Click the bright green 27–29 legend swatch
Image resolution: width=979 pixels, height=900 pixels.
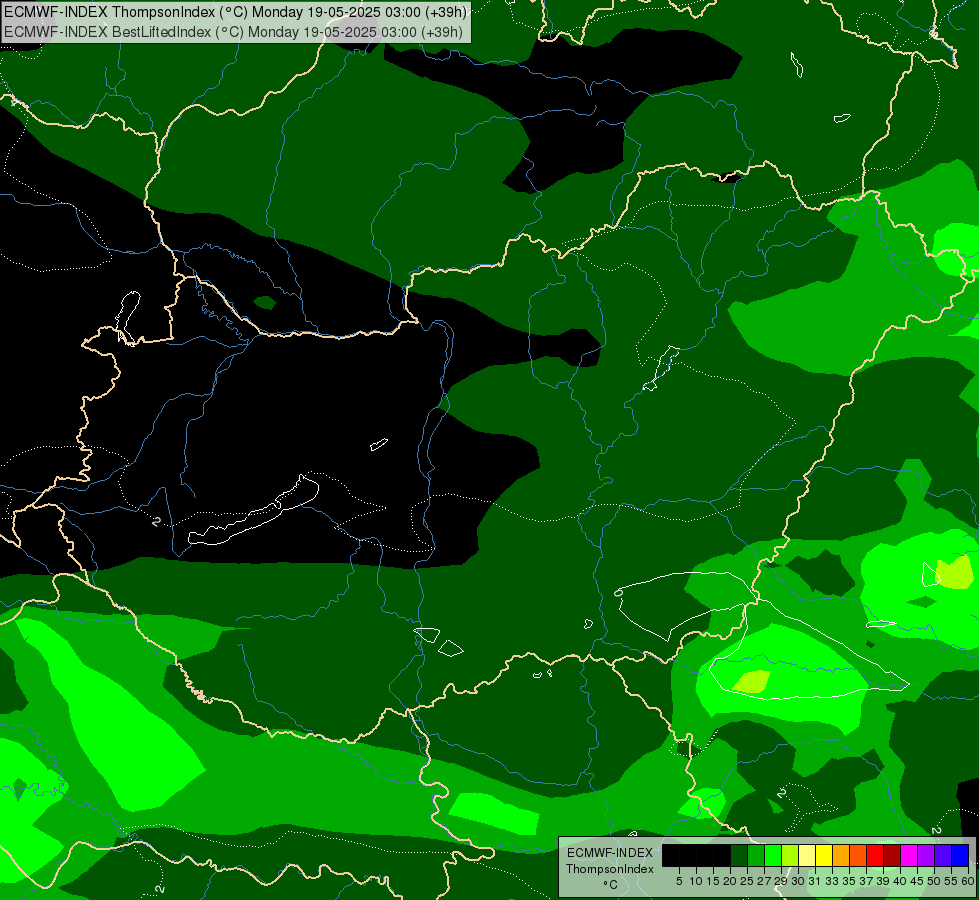(x=773, y=855)
